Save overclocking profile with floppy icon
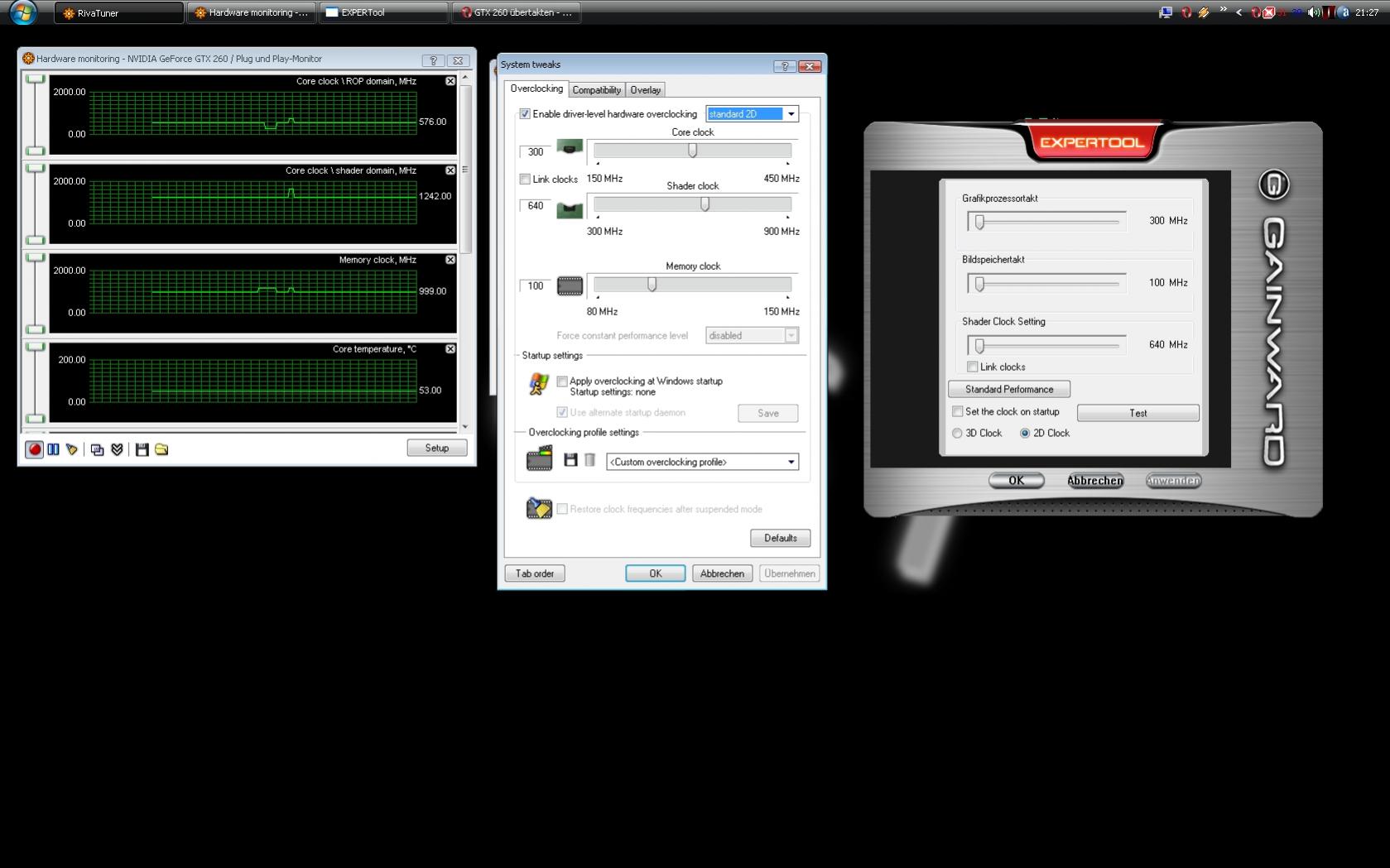The height and width of the screenshot is (868, 1390). 570,460
